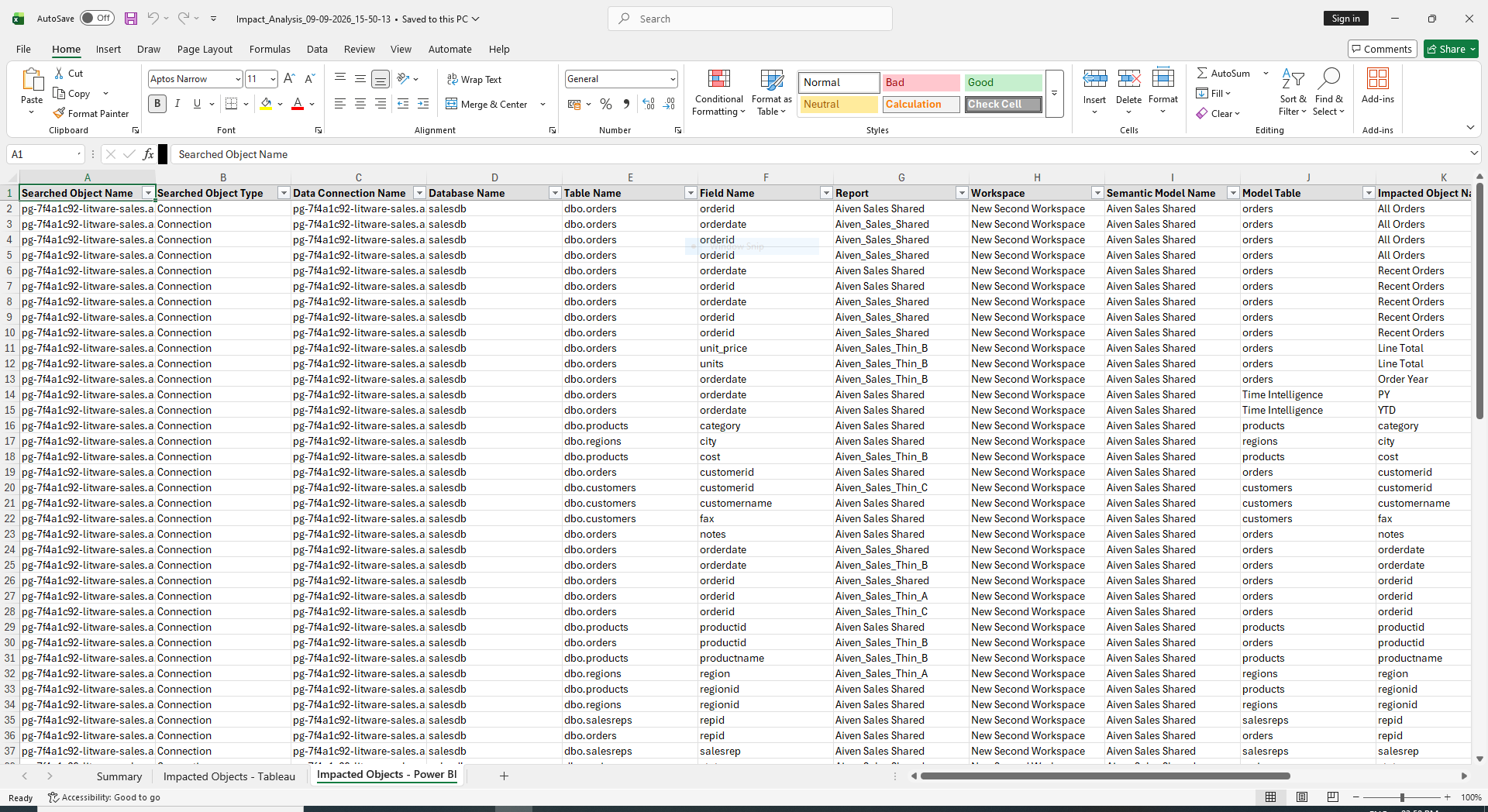Click the Share button
The height and width of the screenshot is (812, 1488).
coord(1451,49)
